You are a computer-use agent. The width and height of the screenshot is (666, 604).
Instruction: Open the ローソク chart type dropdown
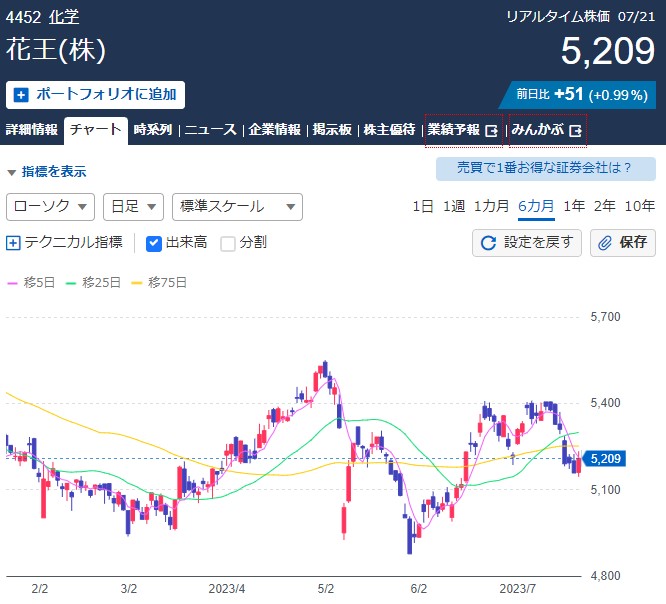(x=50, y=206)
